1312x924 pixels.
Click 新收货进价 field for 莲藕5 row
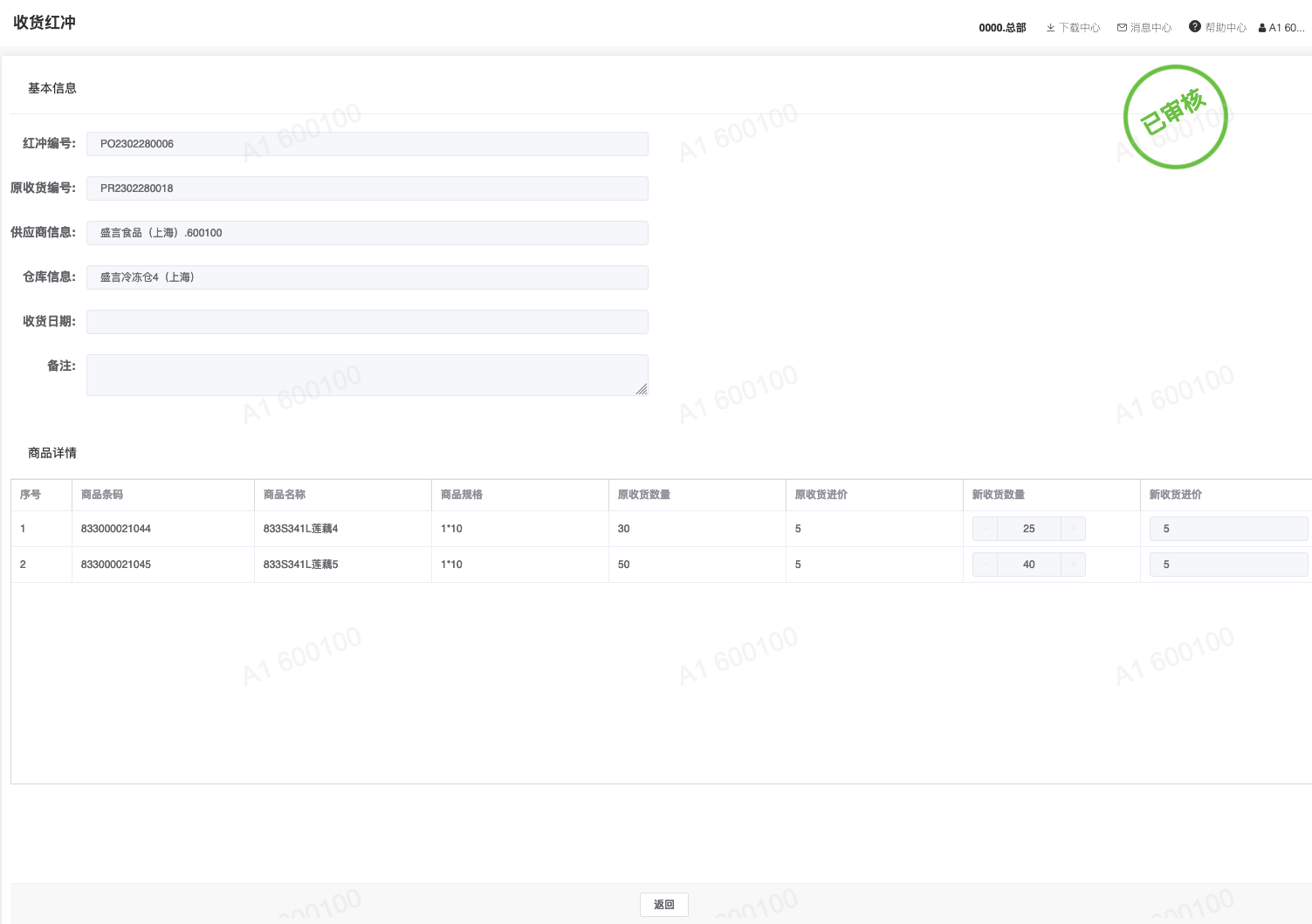pyautogui.click(x=1229, y=565)
